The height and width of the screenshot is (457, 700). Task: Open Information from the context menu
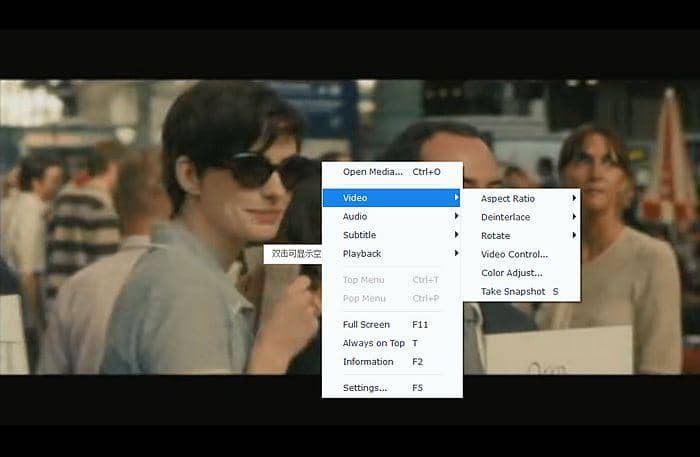pyautogui.click(x=392, y=361)
